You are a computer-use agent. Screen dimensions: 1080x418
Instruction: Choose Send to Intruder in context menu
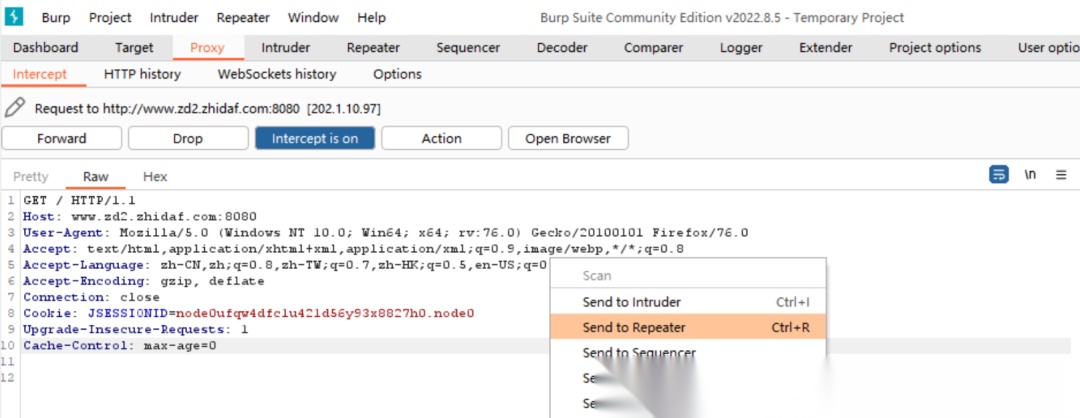click(688, 302)
